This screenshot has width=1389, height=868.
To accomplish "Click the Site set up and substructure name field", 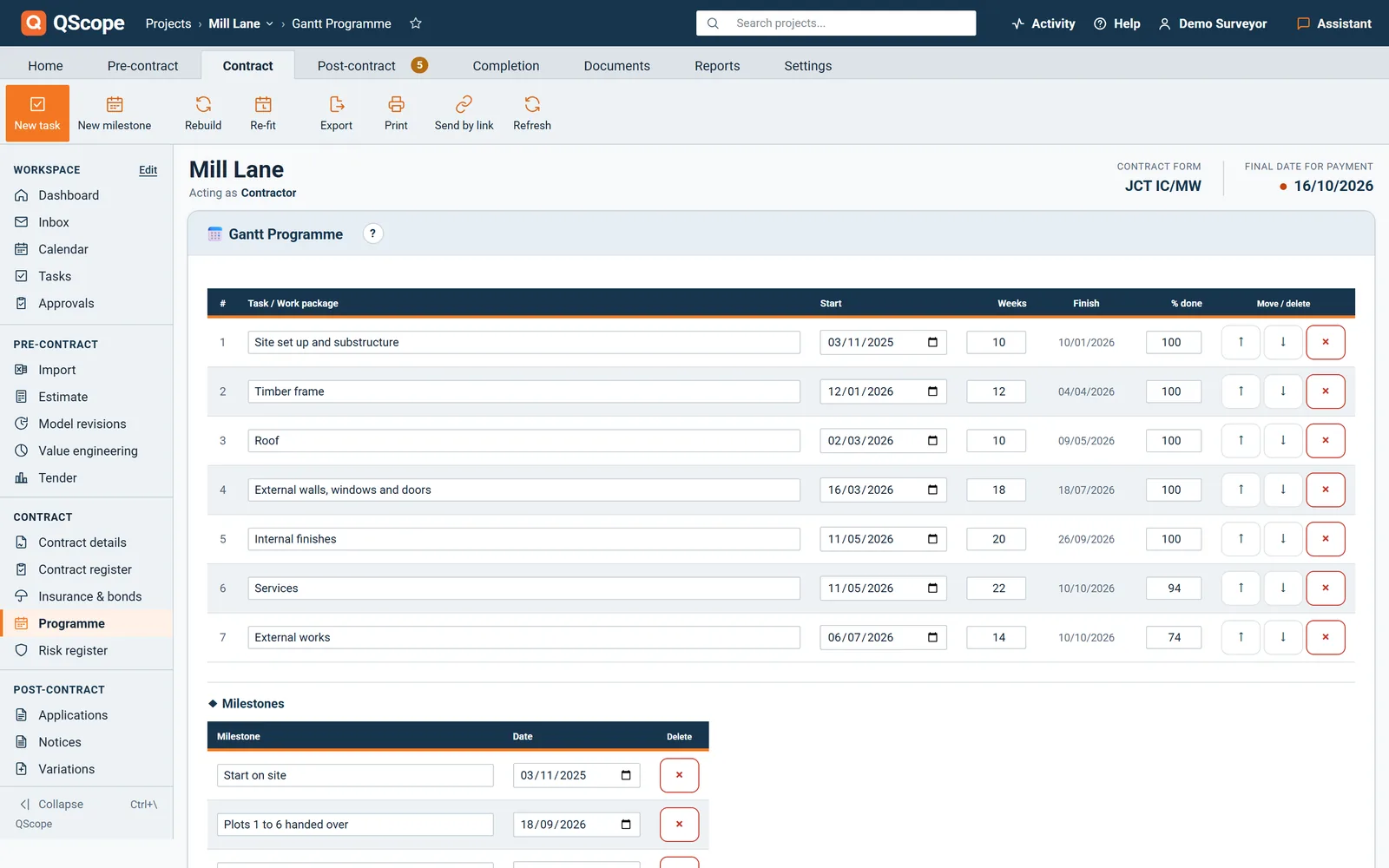I will [523, 342].
